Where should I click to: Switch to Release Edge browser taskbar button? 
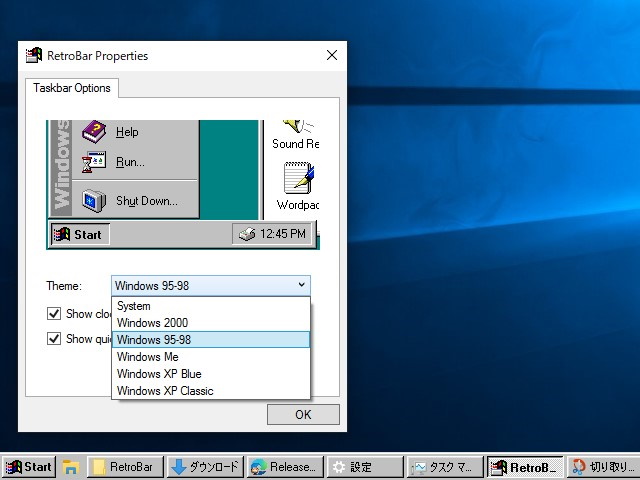pos(285,467)
